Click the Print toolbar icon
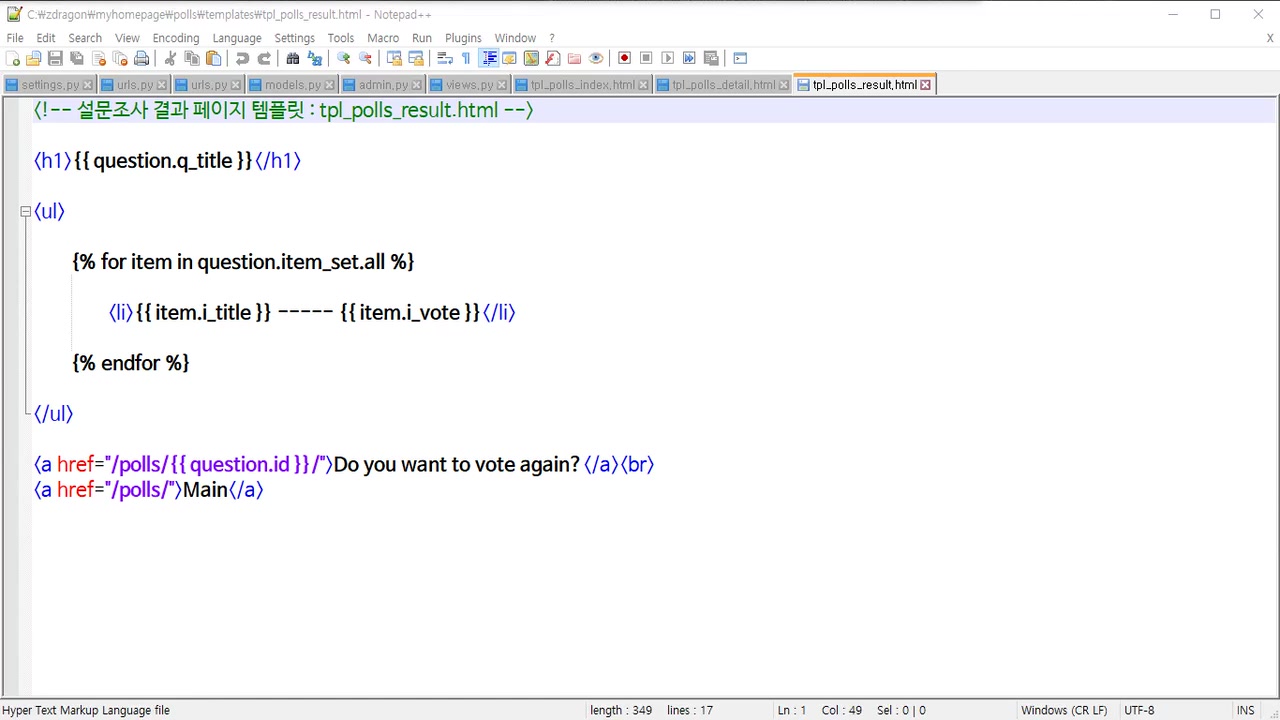 [x=141, y=58]
